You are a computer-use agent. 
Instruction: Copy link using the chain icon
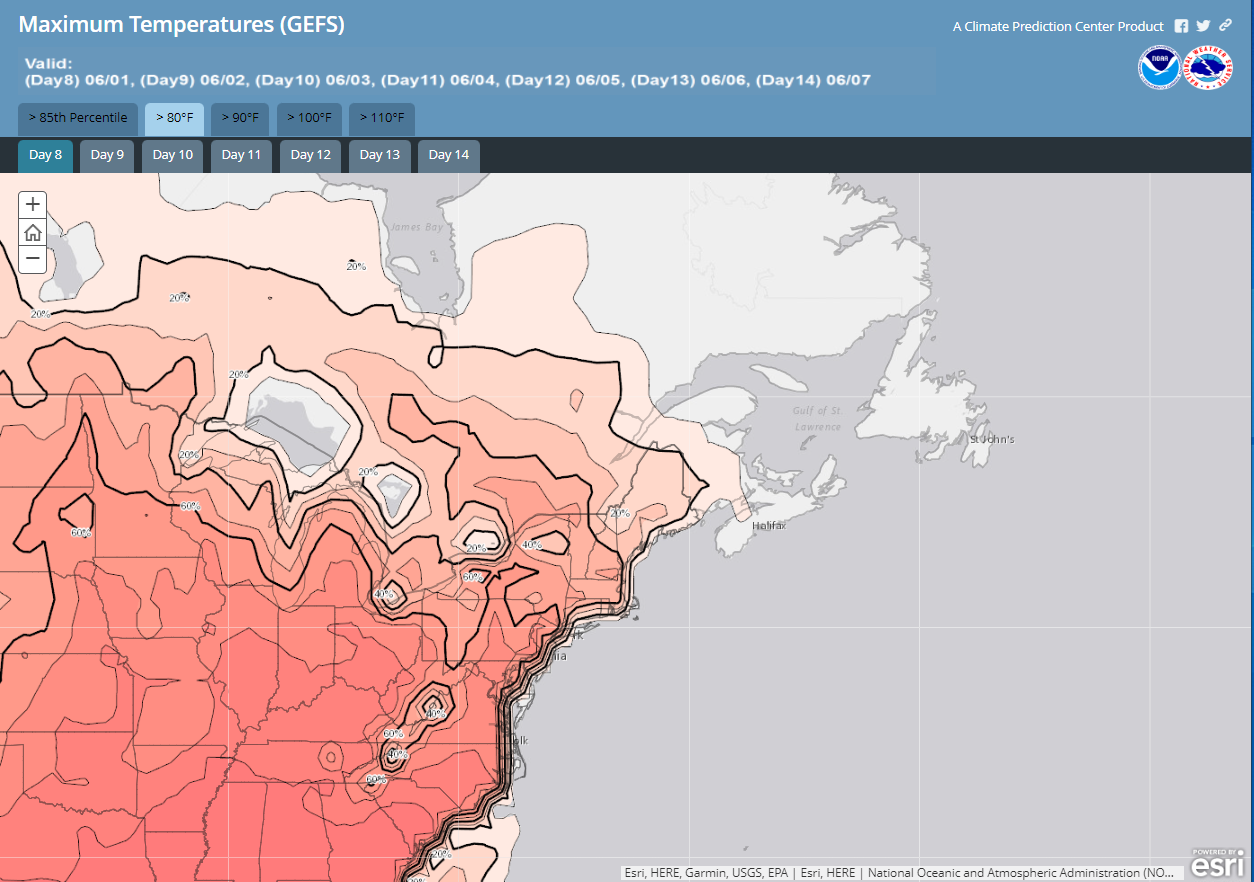click(1225, 26)
